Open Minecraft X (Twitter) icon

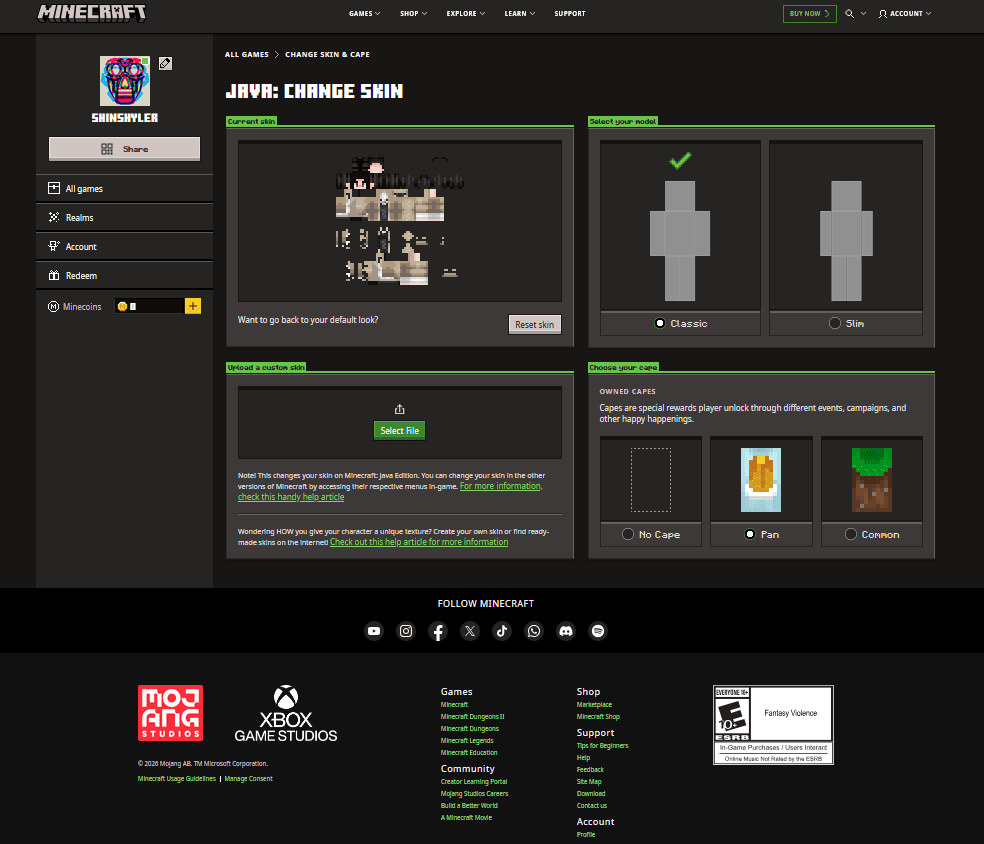[x=470, y=631]
